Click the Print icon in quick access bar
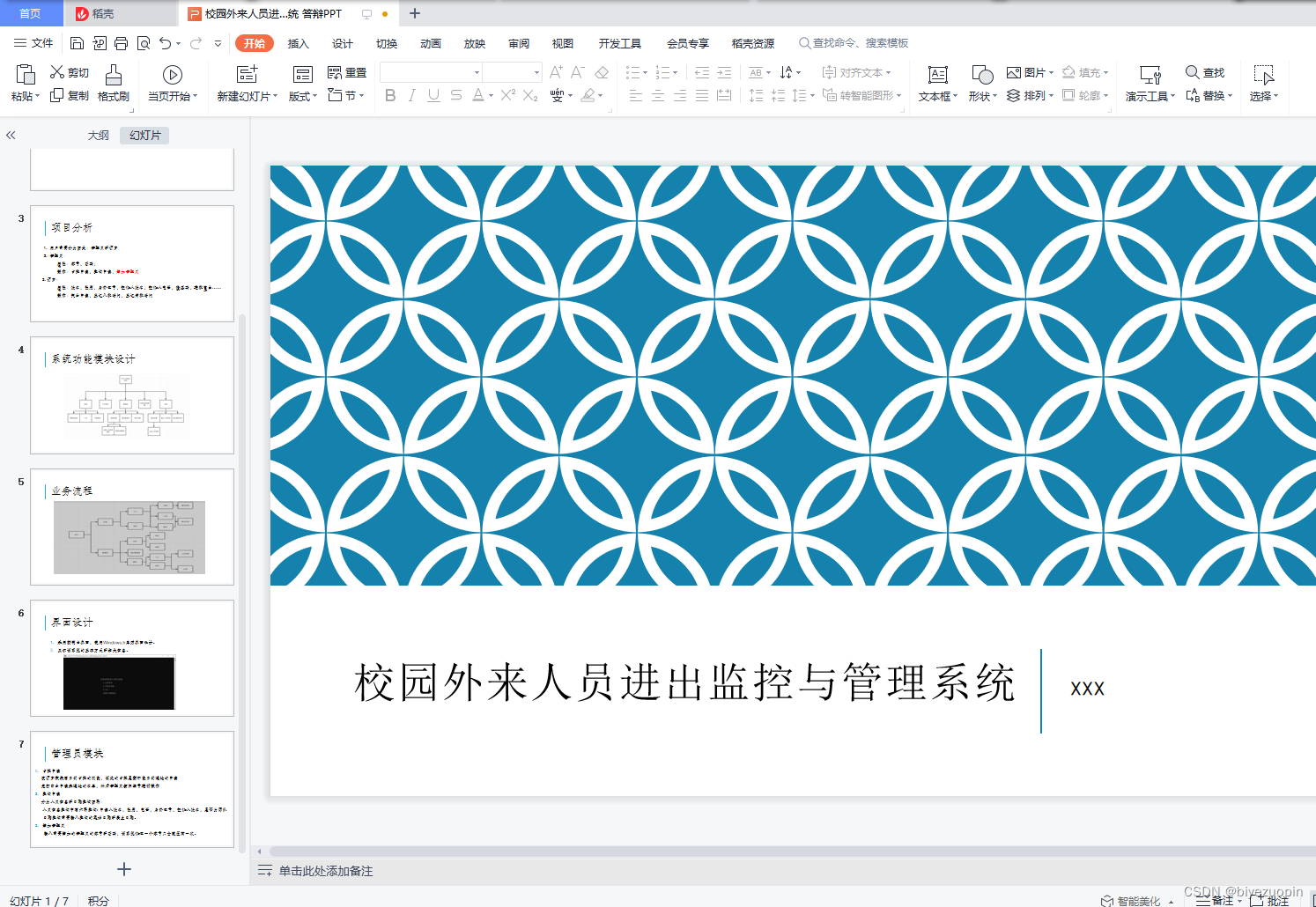1316x907 pixels. (121, 43)
